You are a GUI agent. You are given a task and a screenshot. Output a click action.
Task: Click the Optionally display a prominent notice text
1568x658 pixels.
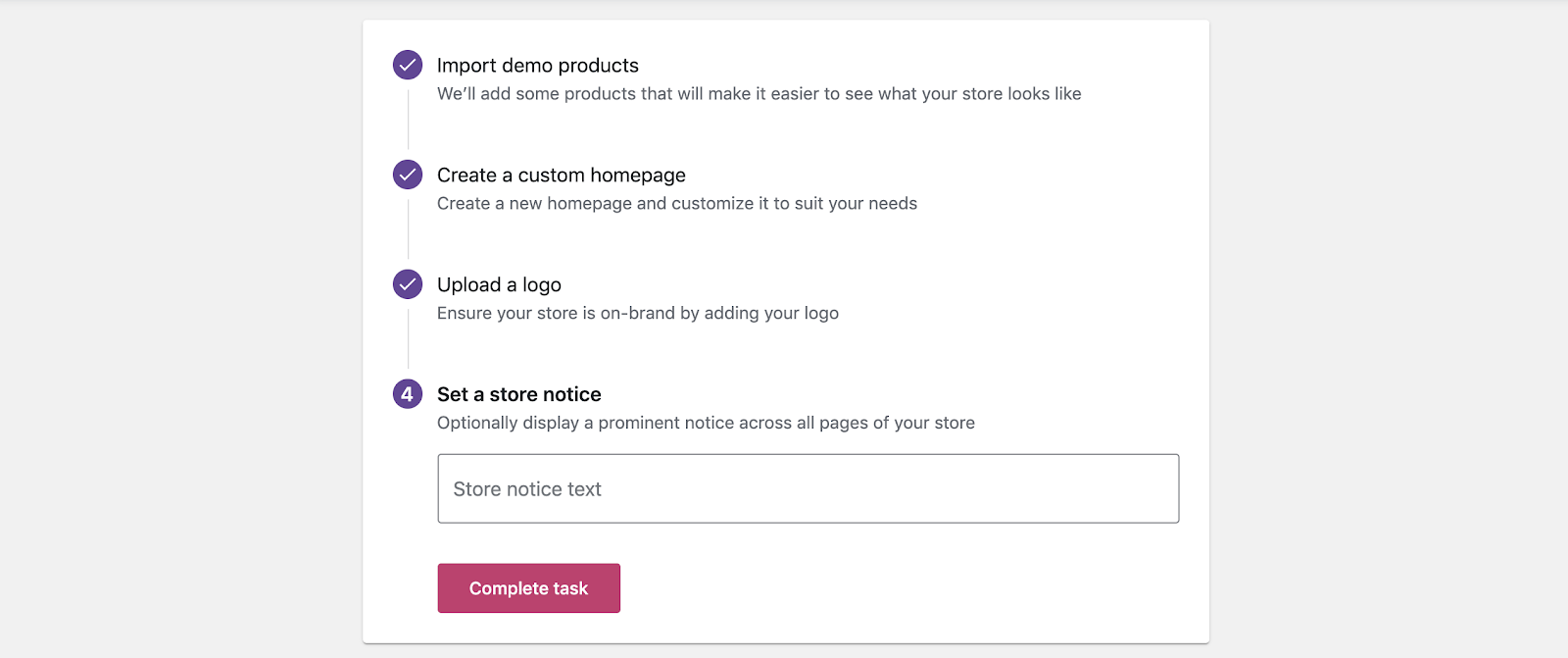tap(706, 424)
